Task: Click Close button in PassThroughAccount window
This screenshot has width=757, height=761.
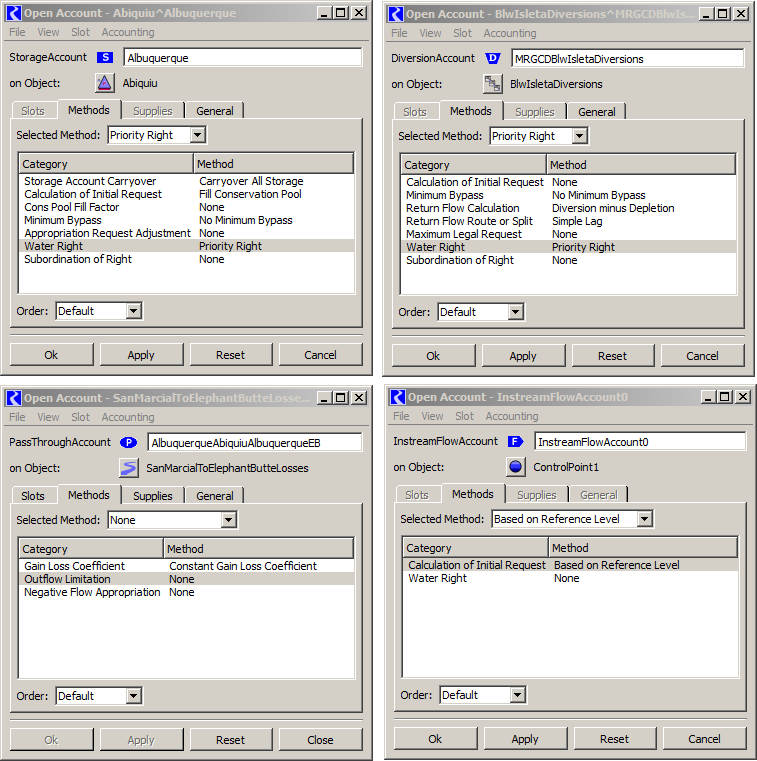Action: (x=320, y=740)
